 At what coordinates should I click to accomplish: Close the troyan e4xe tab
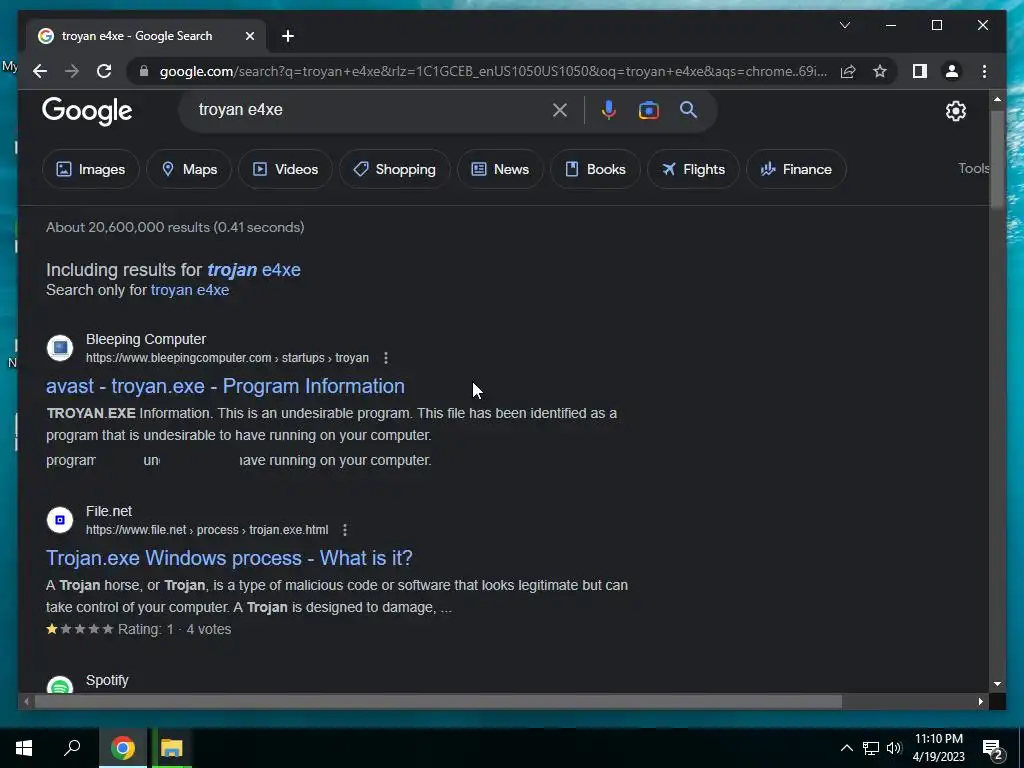tap(249, 36)
